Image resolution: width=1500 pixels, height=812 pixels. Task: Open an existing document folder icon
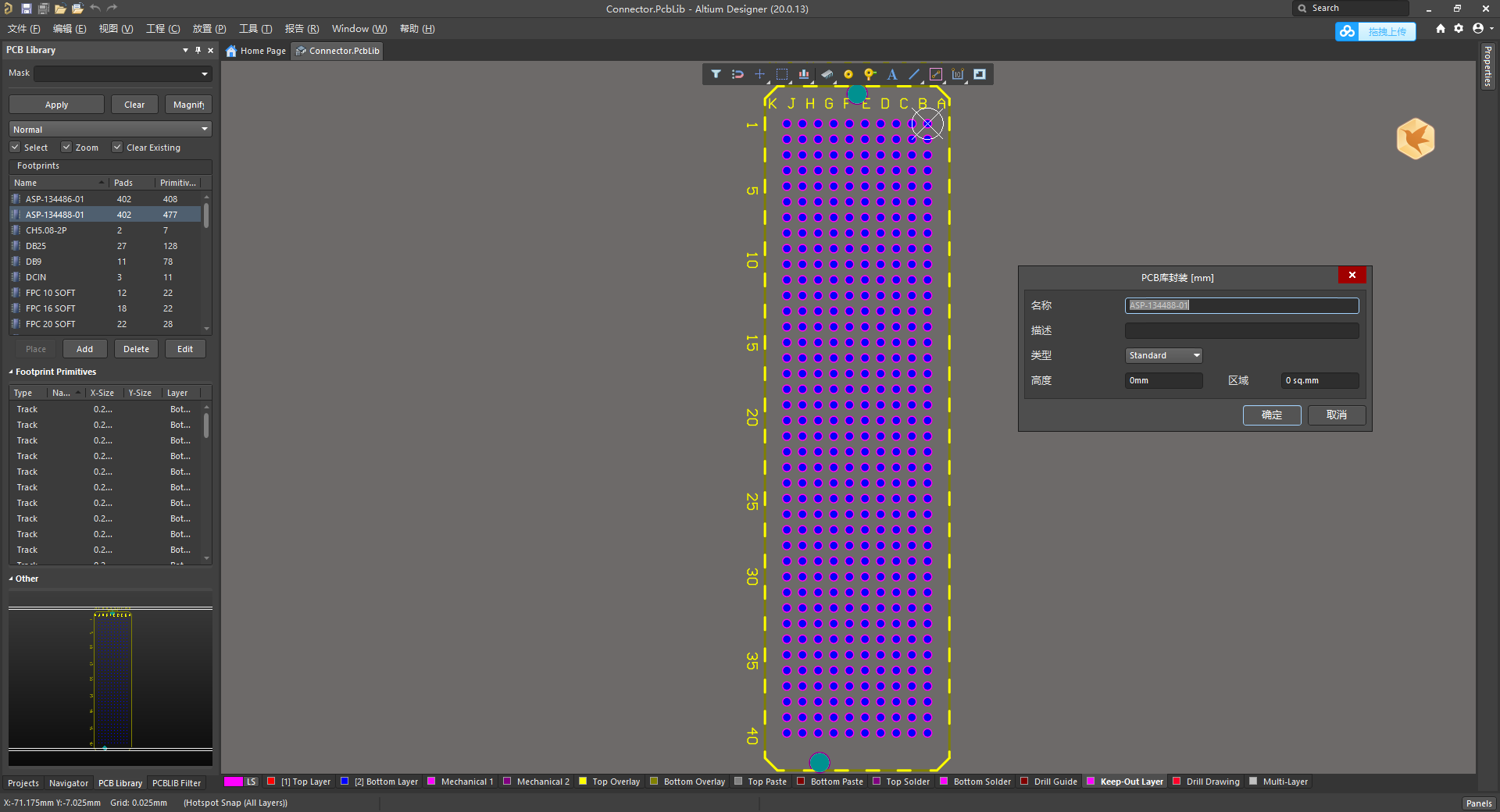pos(60,9)
